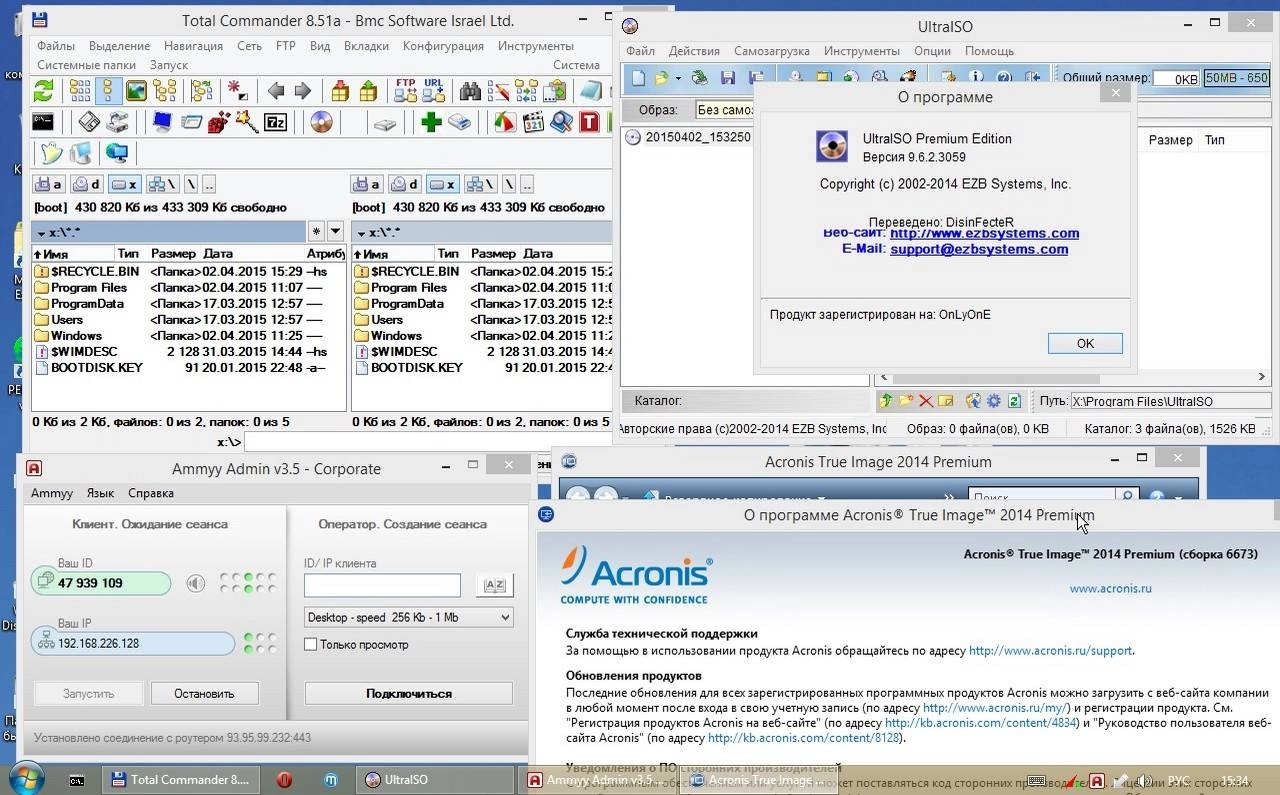Create new image in UltraISO toolbar
1280x795 pixels.
point(638,78)
